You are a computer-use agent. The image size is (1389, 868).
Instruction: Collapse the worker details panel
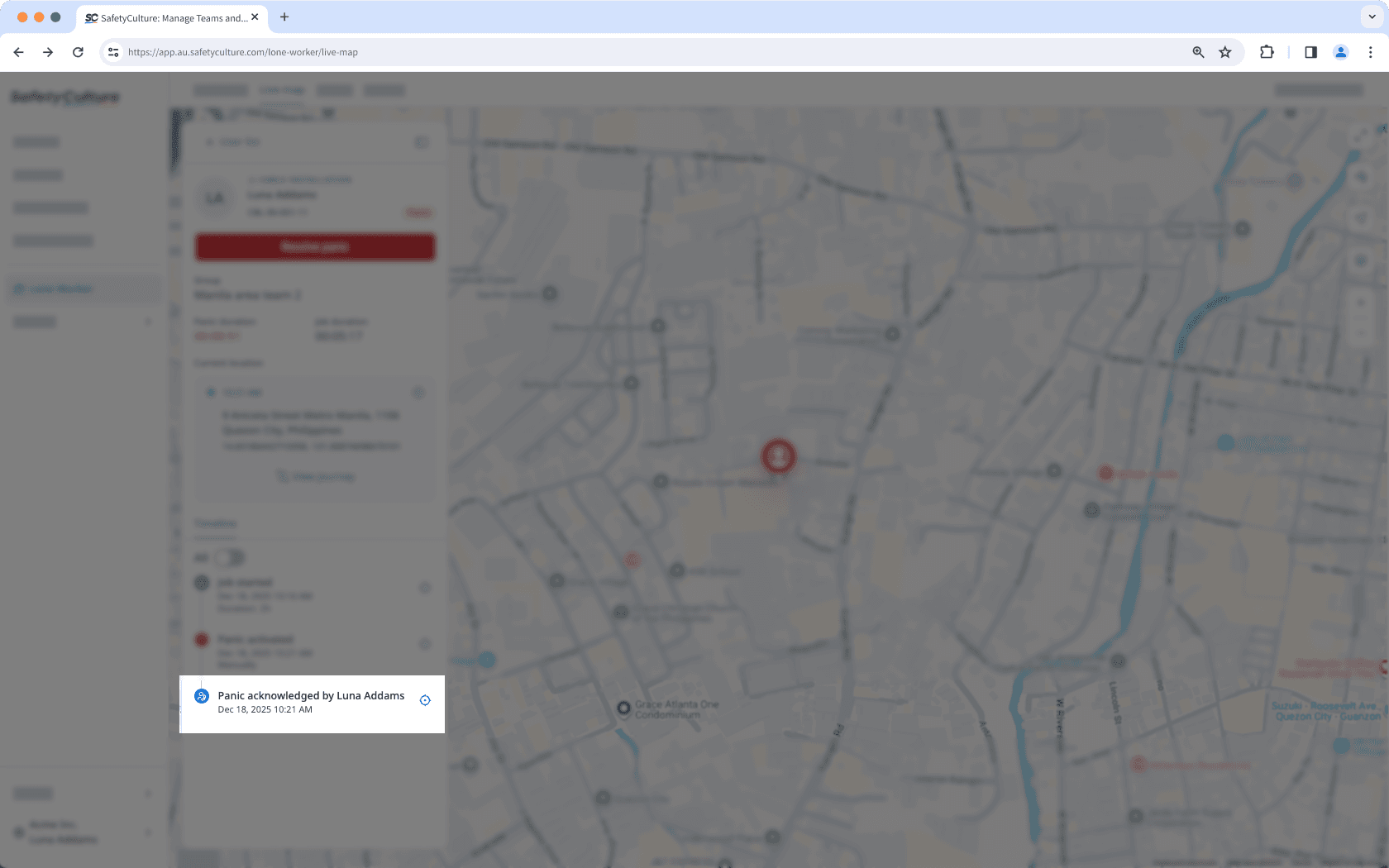click(422, 141)
